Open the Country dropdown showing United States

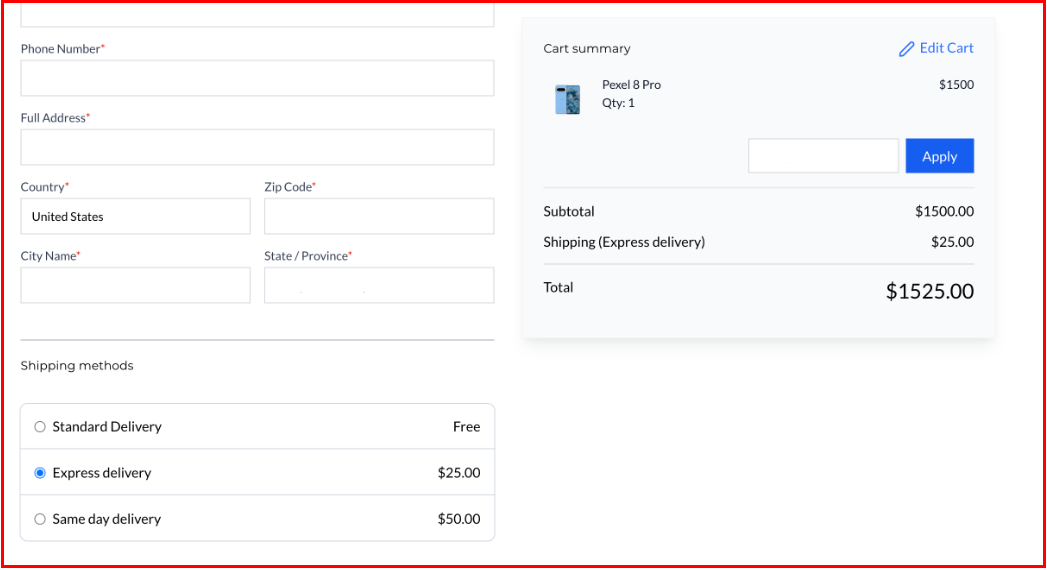click(x=135, y=216)
